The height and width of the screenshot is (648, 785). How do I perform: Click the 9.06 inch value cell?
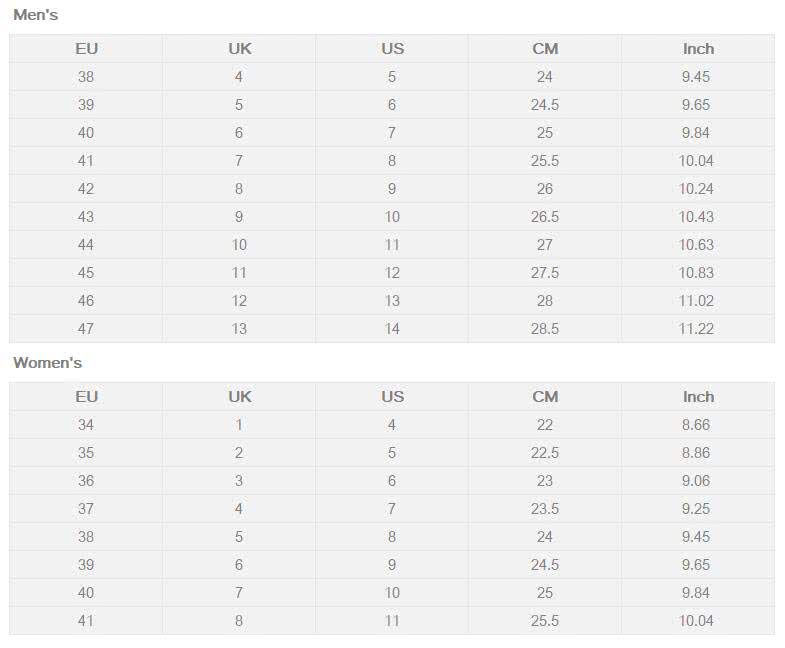click(698, 481)
